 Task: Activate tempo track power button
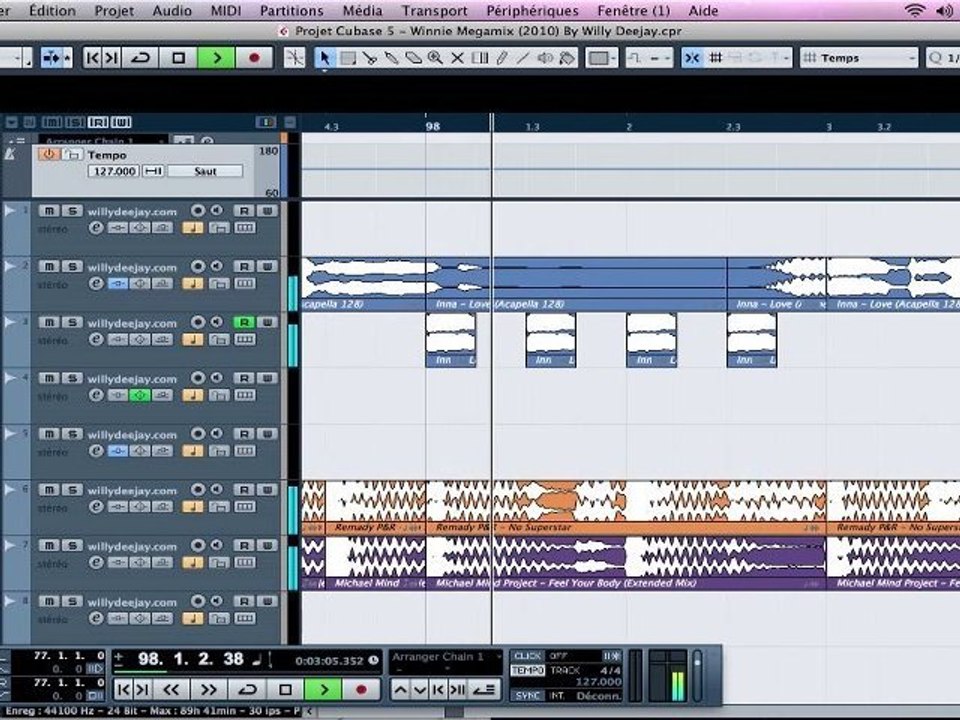pos(48,154)
